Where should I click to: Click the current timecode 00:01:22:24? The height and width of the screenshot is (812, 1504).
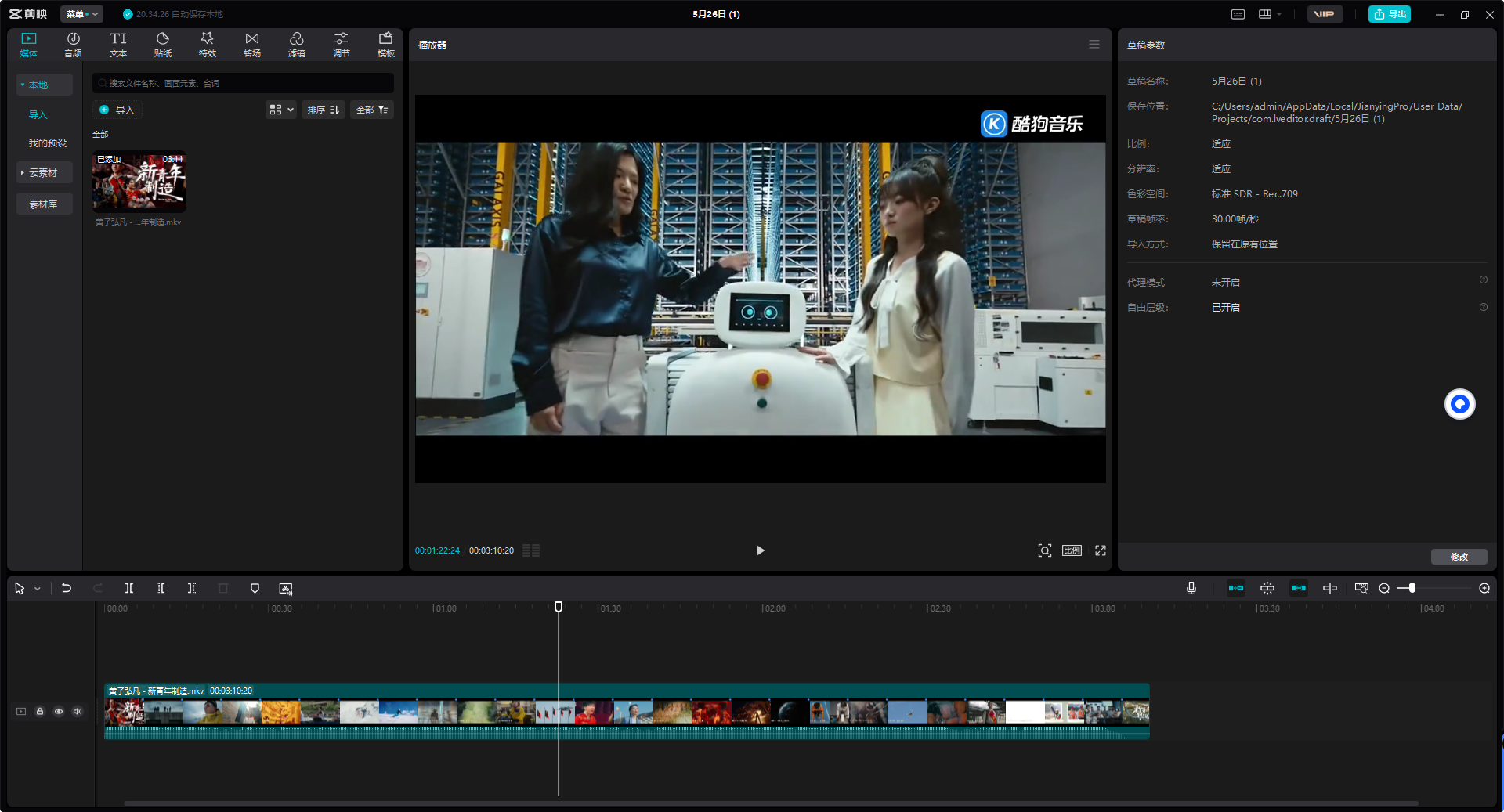coord(437,550)
